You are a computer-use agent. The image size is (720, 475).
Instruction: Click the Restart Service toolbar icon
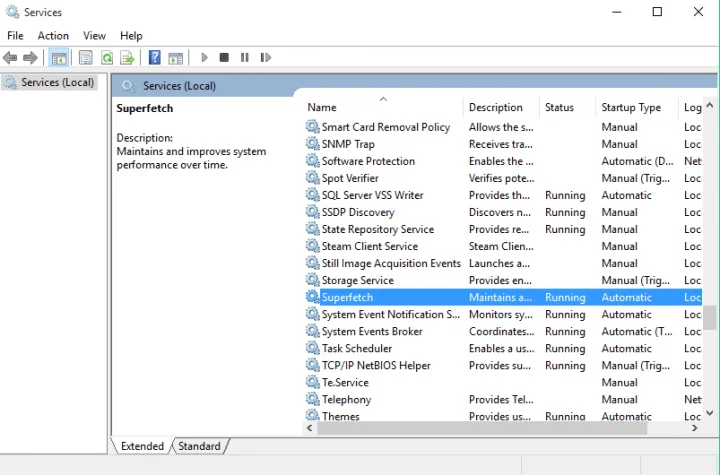point(264,58)
